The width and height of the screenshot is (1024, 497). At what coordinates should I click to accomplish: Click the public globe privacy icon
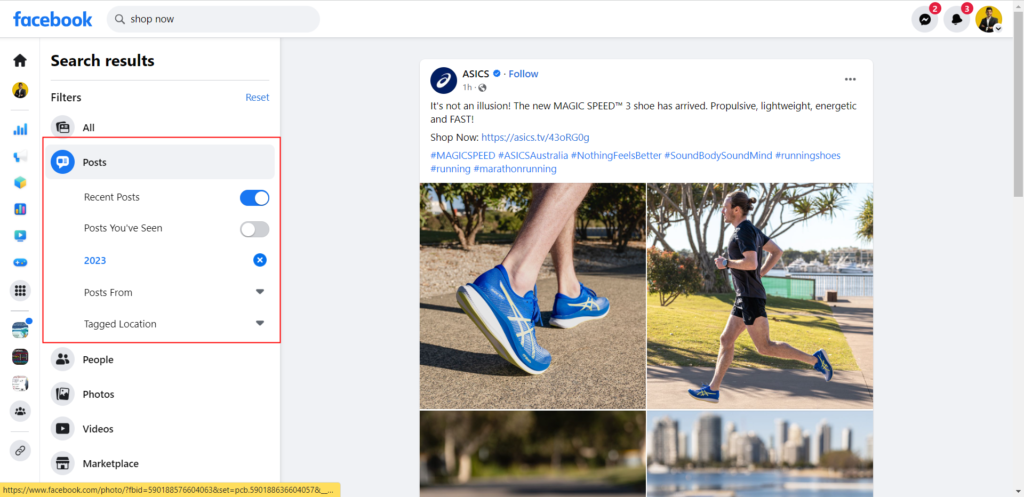(483, 88)
